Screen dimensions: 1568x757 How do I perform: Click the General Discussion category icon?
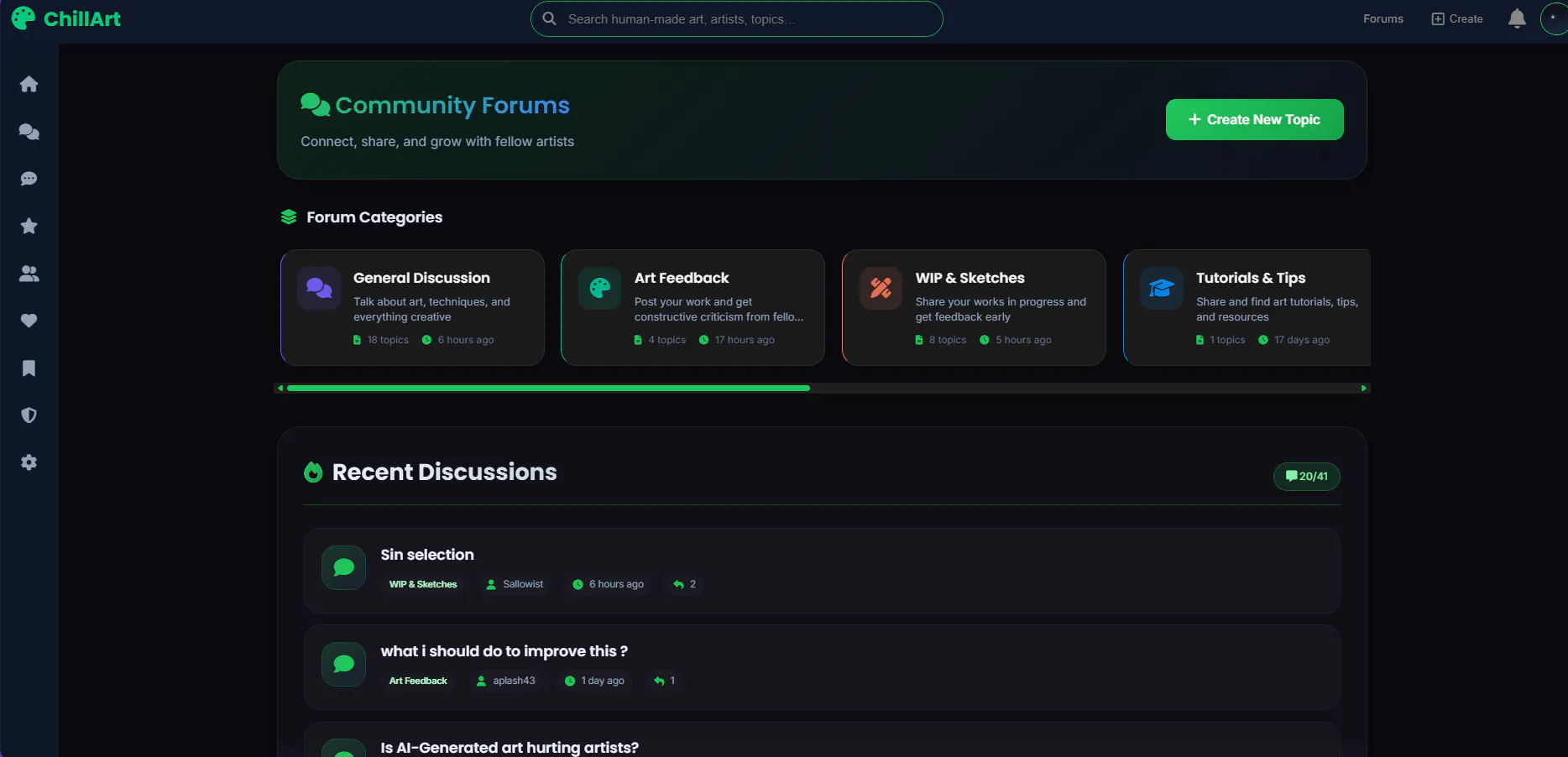[319, 288]
